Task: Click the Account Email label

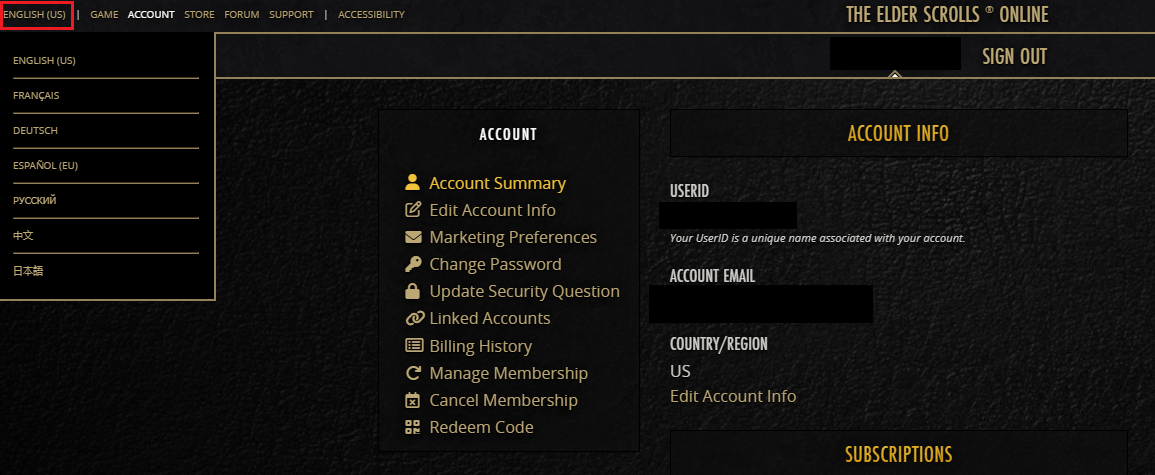Action: pyautogui.click(x=712, y=276)
